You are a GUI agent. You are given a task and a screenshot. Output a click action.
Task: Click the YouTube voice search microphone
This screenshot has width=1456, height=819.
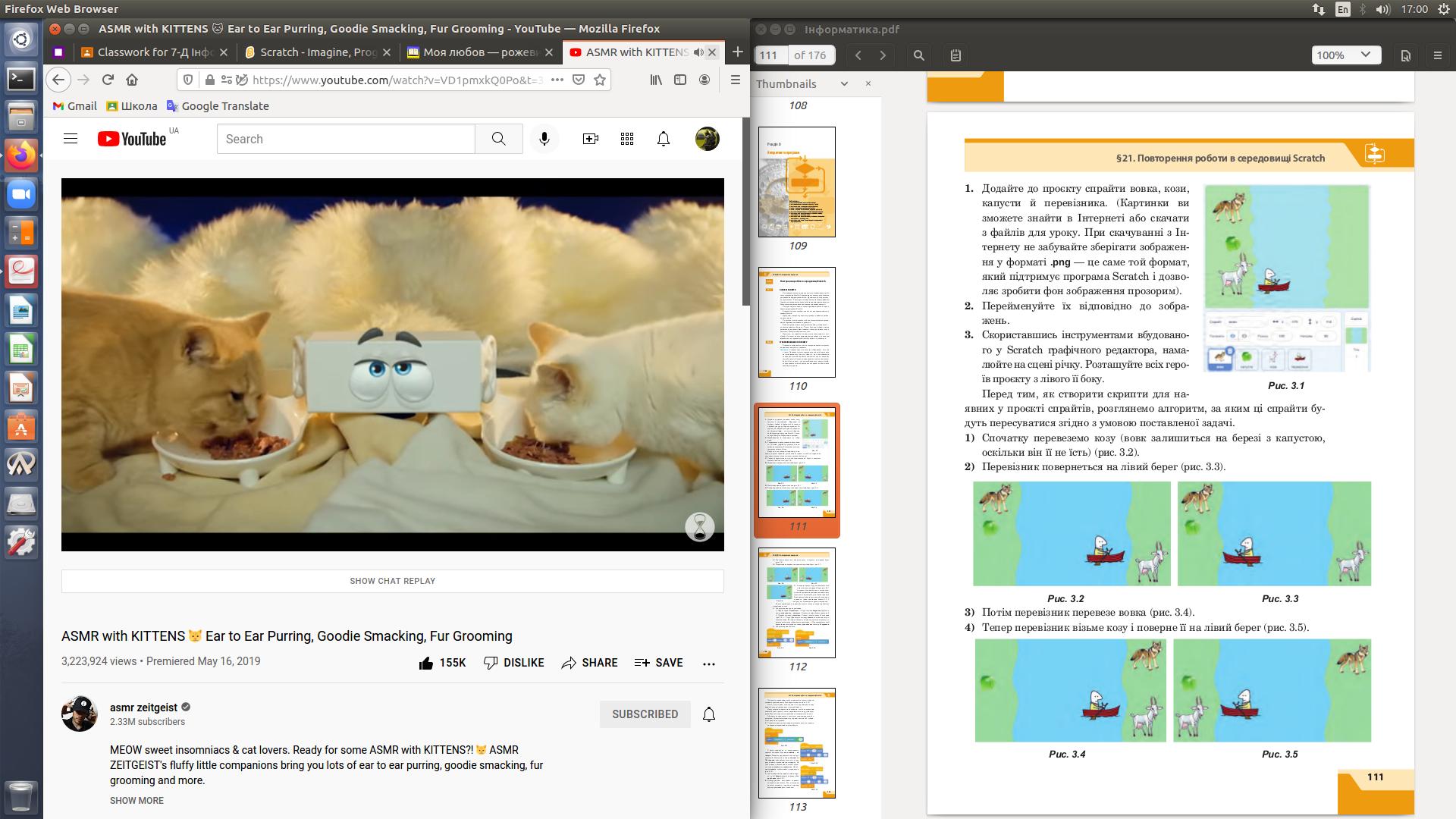pyautogui.click(x=544, y=139)
